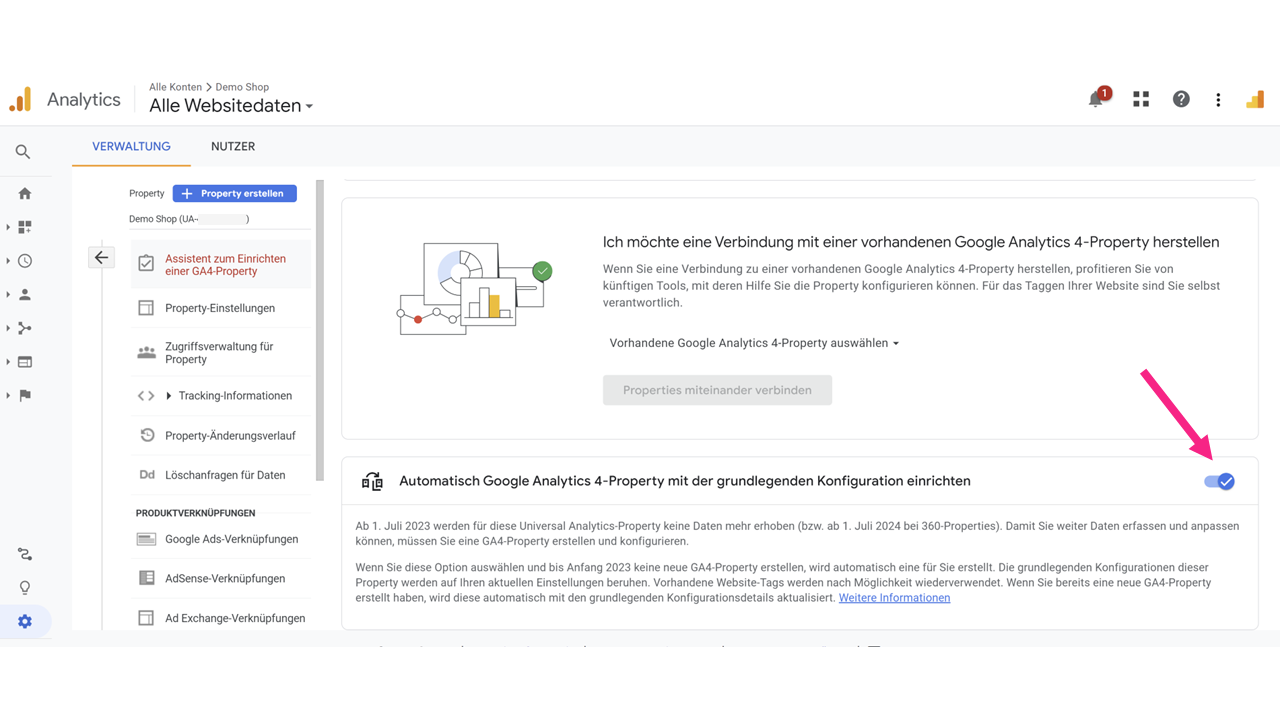Viewport: 1280px width, 720px height.
Task: Select the VERWALTUNG tab
Action: tap(131, 146)
